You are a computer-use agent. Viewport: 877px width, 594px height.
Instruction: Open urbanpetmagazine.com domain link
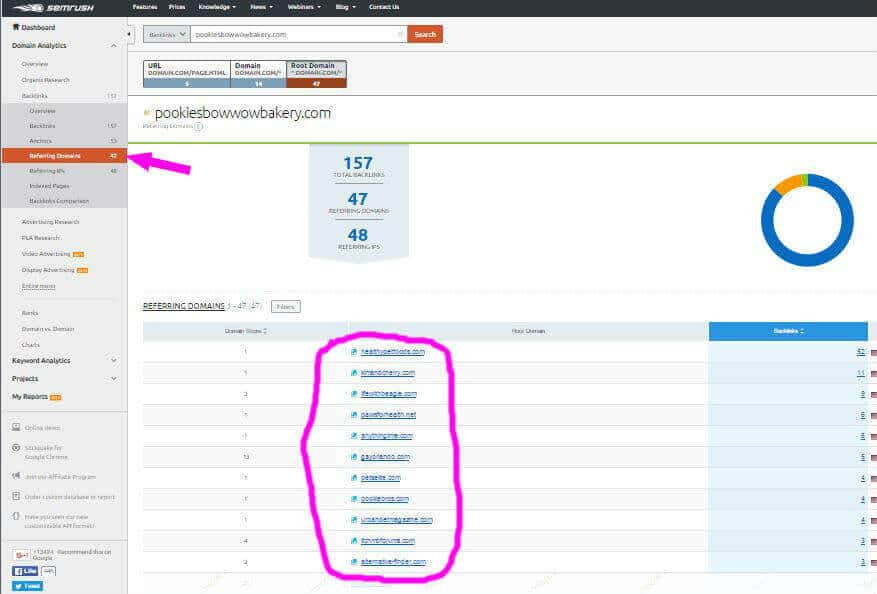tap(397, 520)
